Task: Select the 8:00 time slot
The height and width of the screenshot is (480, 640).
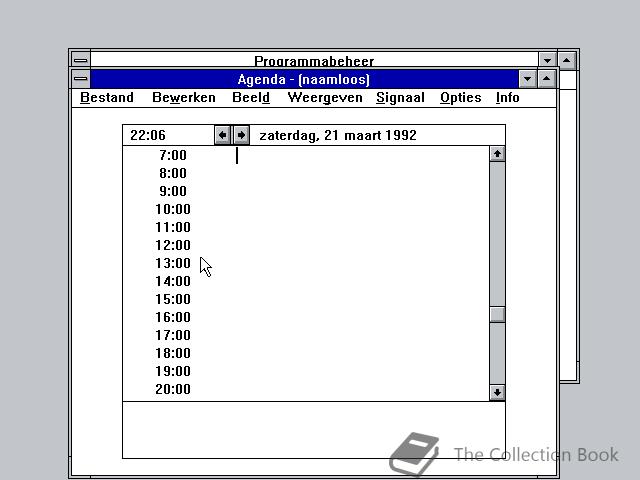Action: [173, 173]
